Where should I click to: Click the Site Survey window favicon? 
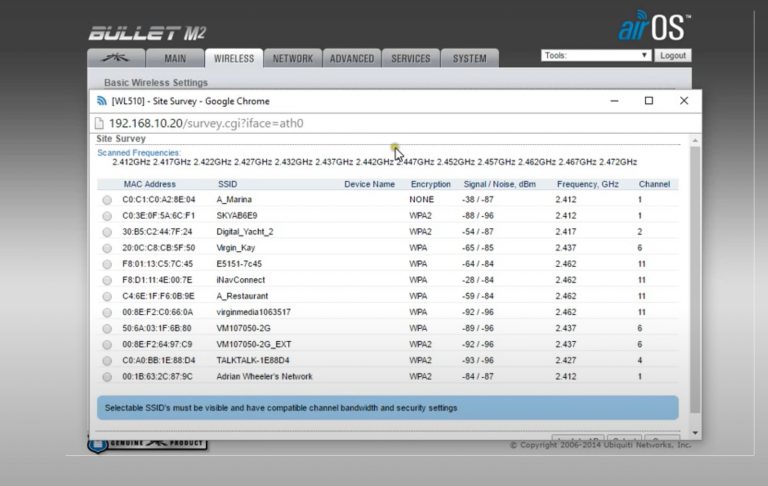(102, 101)
